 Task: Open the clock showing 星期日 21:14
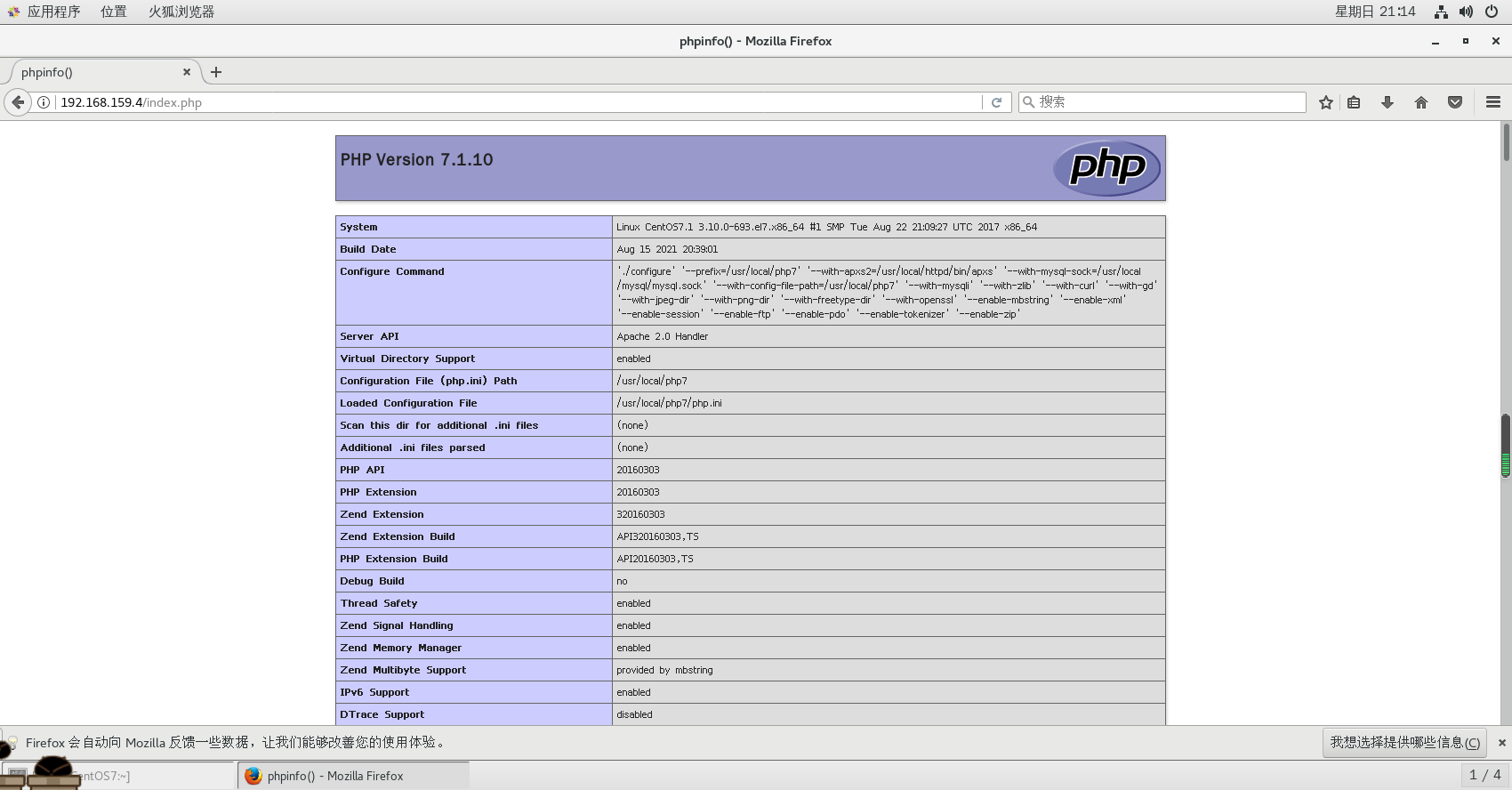[x=1375, y=12]
